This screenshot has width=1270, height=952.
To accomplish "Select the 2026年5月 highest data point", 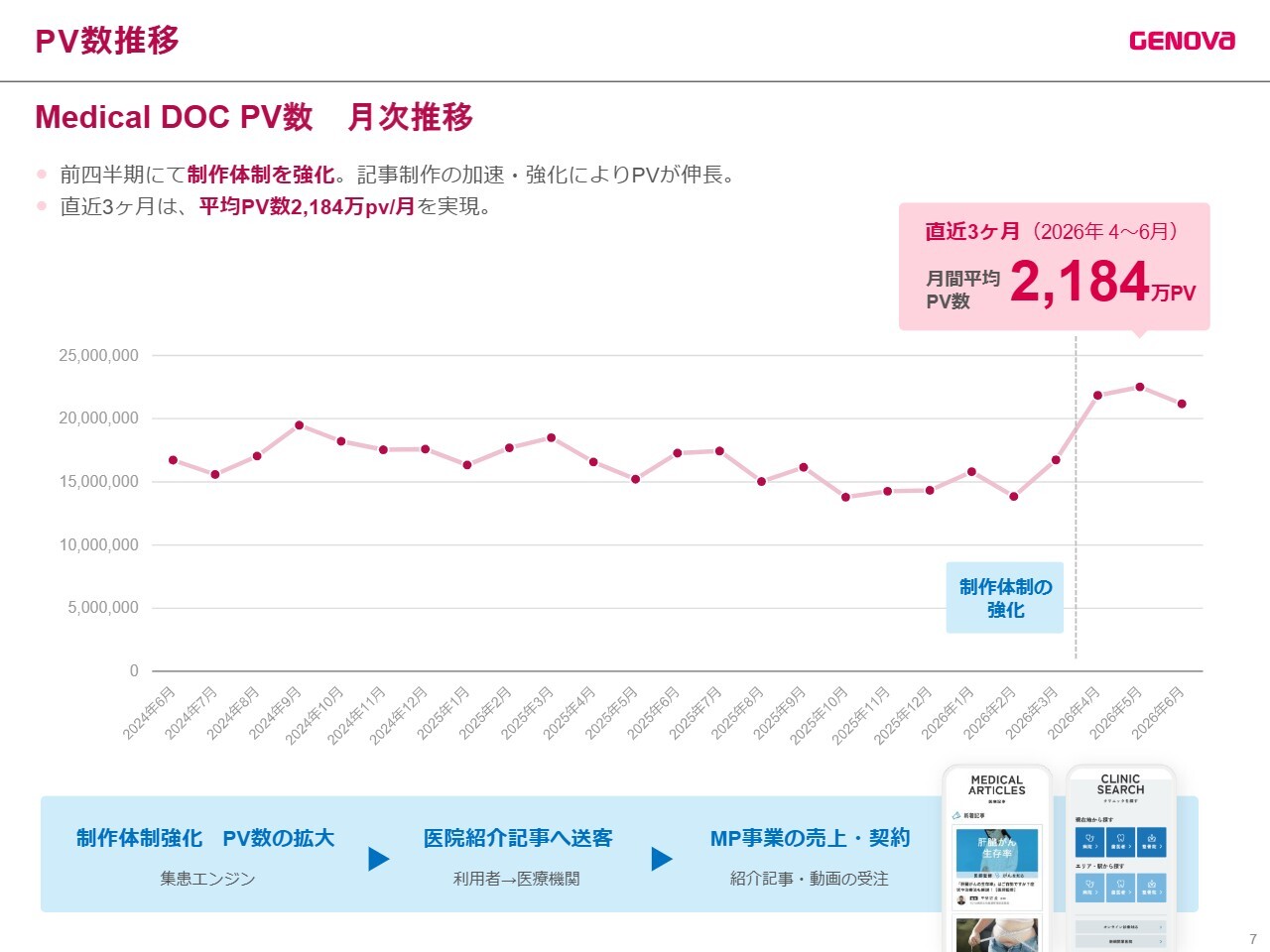I will (x=1140, y=387).
